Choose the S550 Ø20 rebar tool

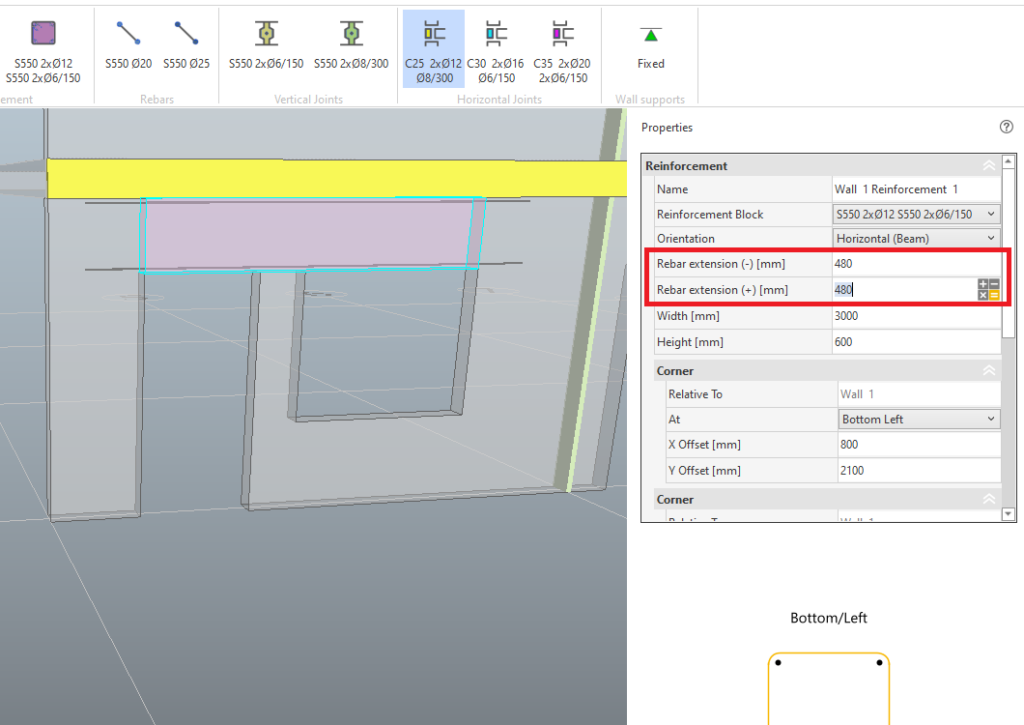(128, 34)
